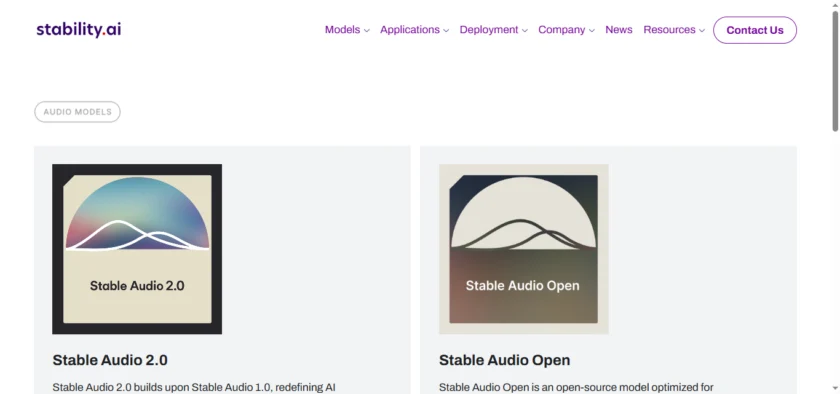Click the Stable Audio 2.0 description text
Image resolution: width=840 pixels, height=394 pixels.
194,387
